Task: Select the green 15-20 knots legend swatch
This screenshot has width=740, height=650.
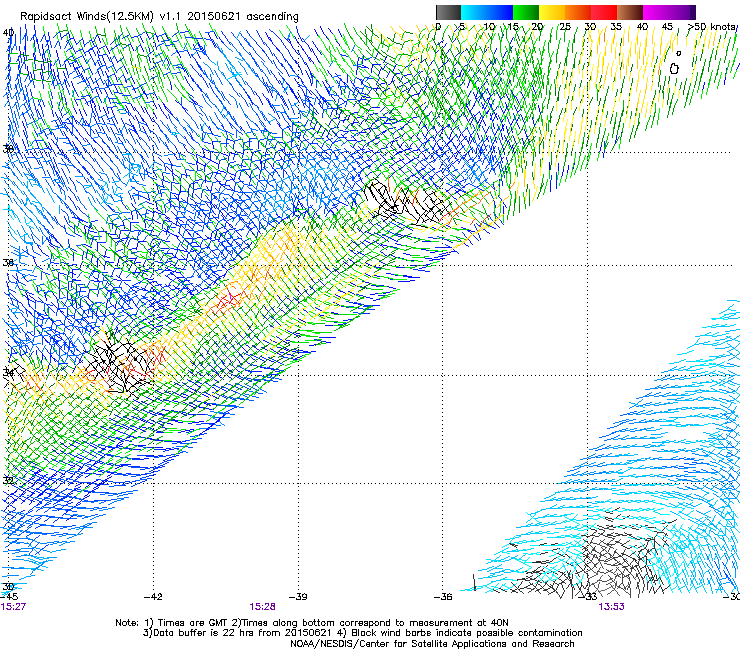Action: tap(526, 12)
